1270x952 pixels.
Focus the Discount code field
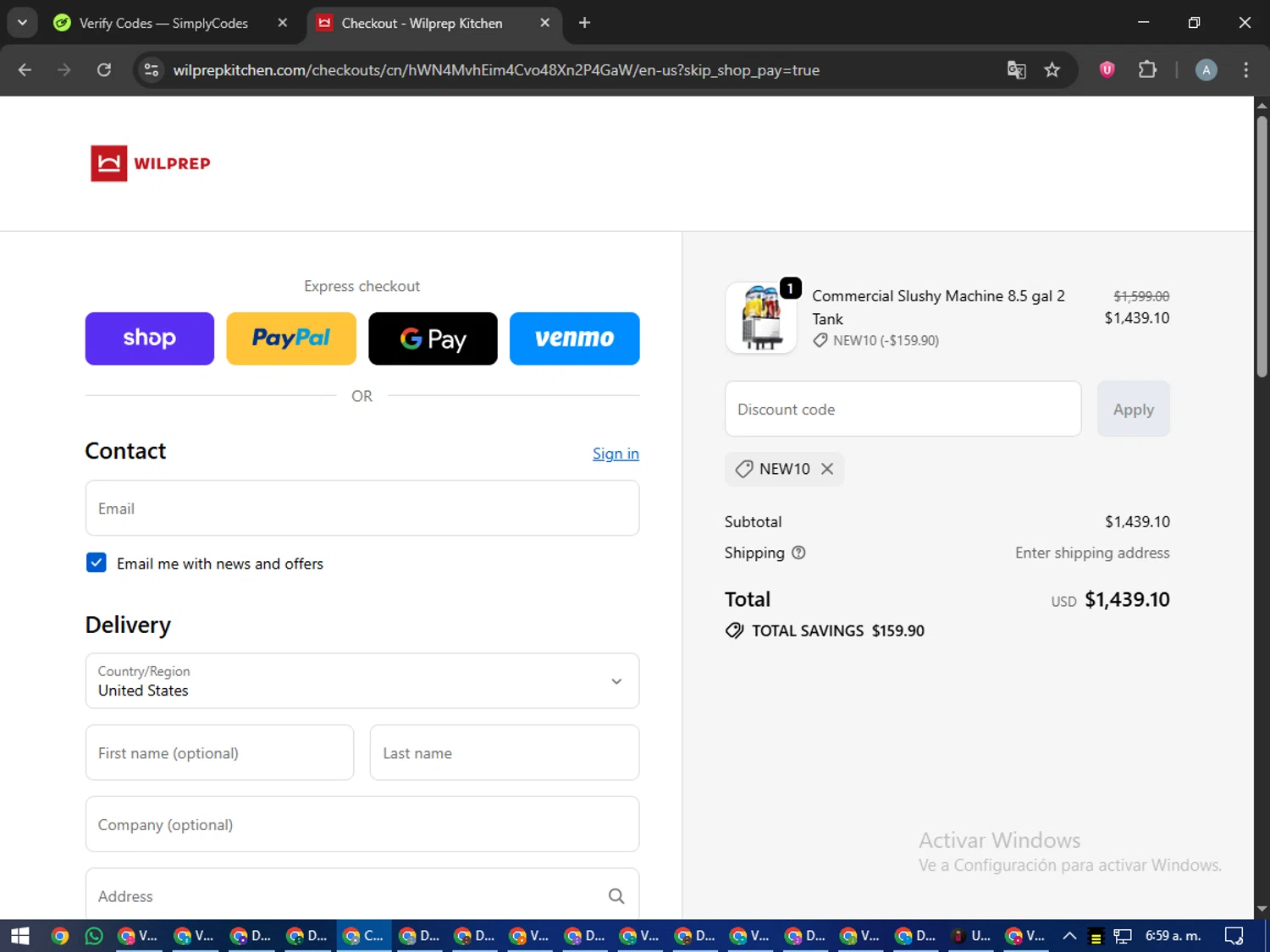(903, 409)
